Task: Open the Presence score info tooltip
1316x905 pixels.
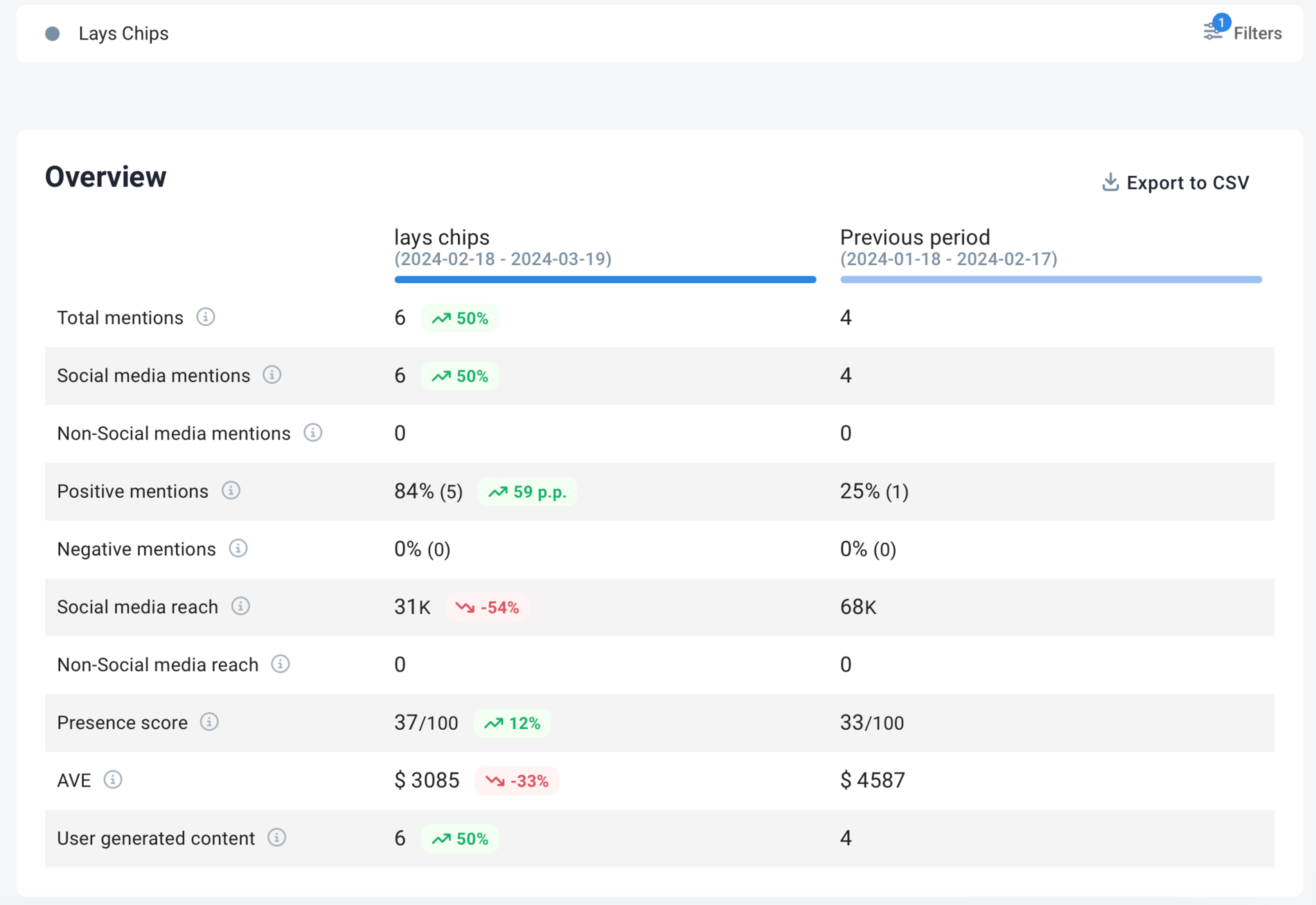Action: (x=210, y=722)
